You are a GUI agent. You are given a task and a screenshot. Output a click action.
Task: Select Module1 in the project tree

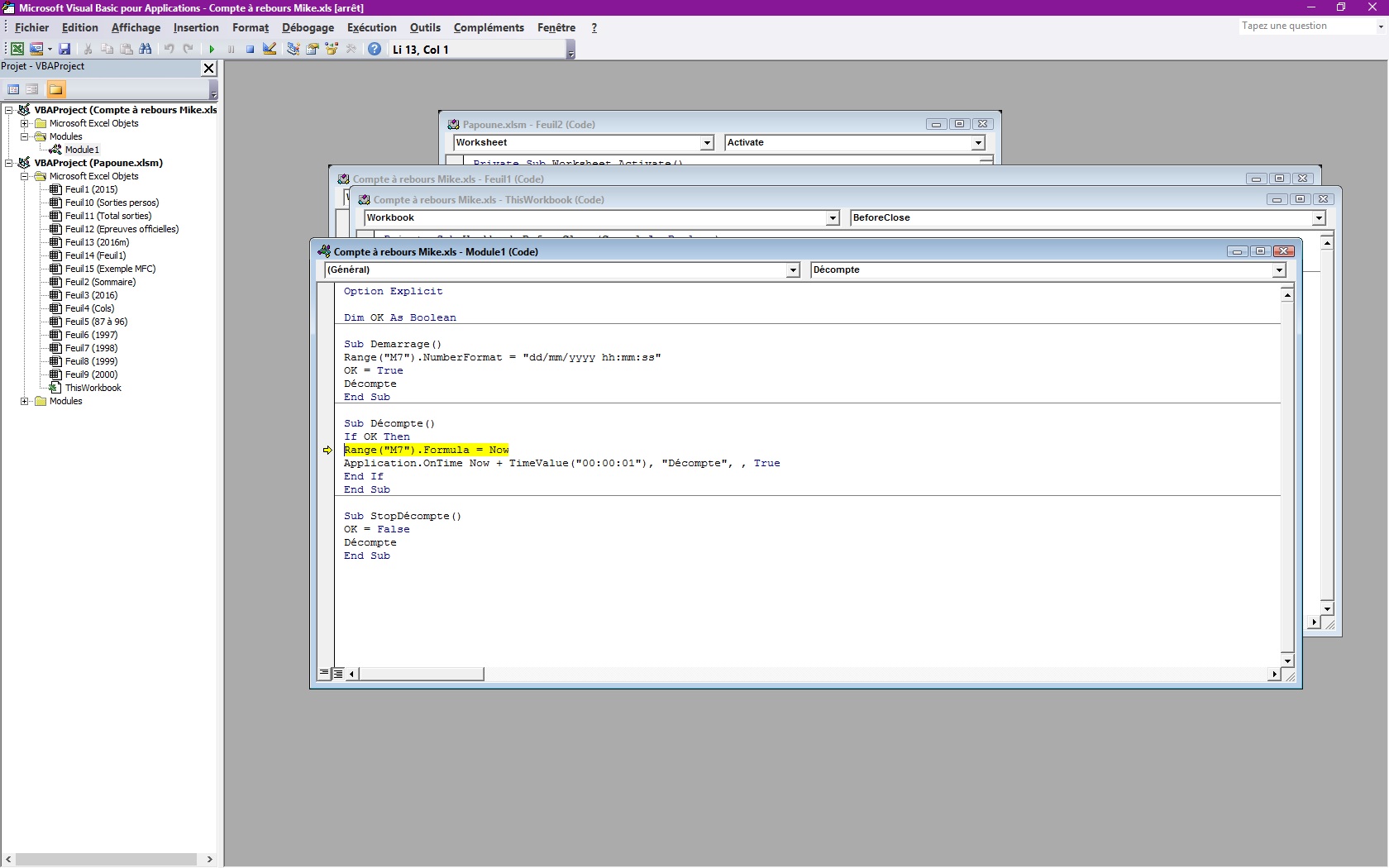pos(82,150)
